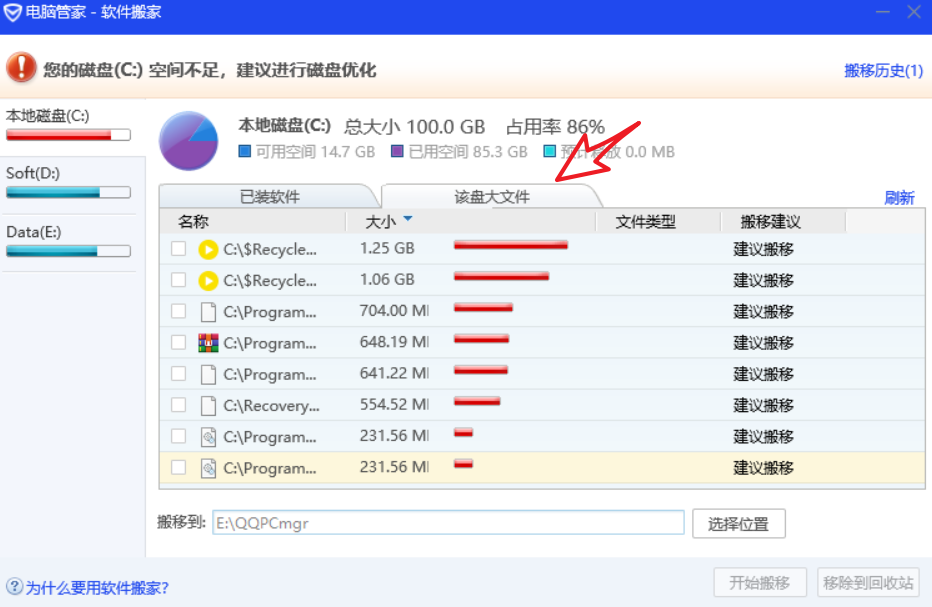Sort by the size column arrow
932x607 pixels.
(x=408, y=219)
